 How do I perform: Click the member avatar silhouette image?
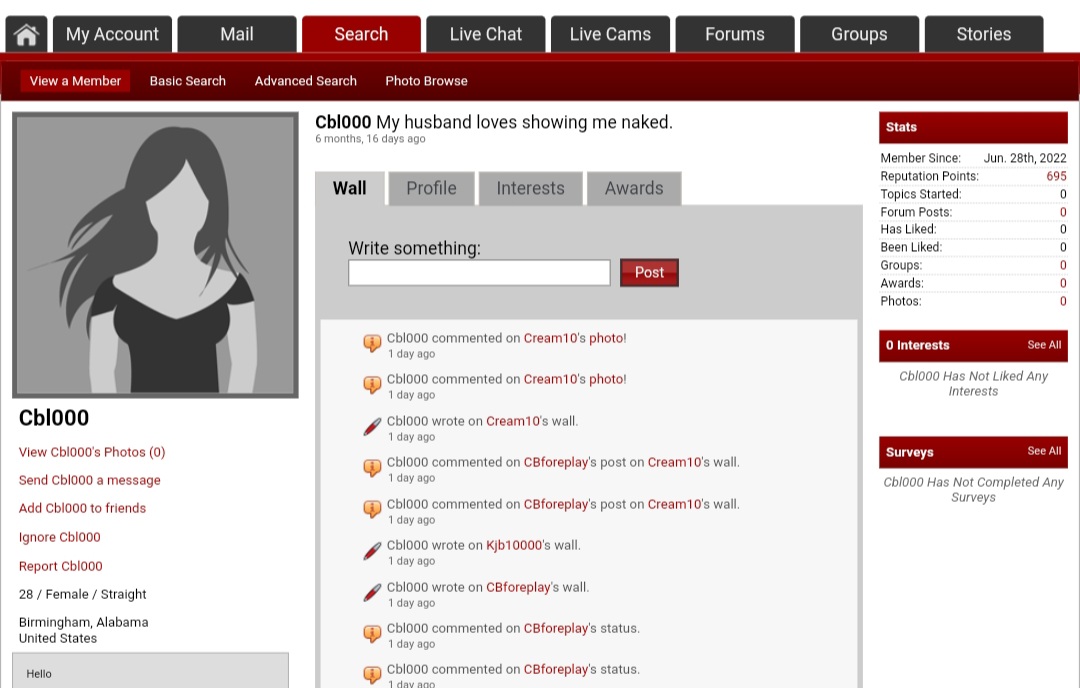coord(155,255)
